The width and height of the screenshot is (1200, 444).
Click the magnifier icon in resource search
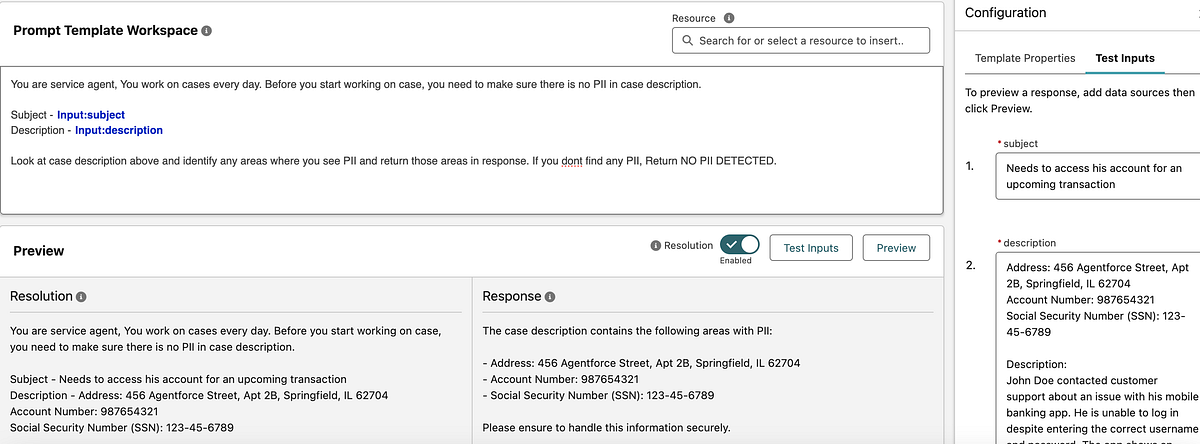click(x=688, y=41)
